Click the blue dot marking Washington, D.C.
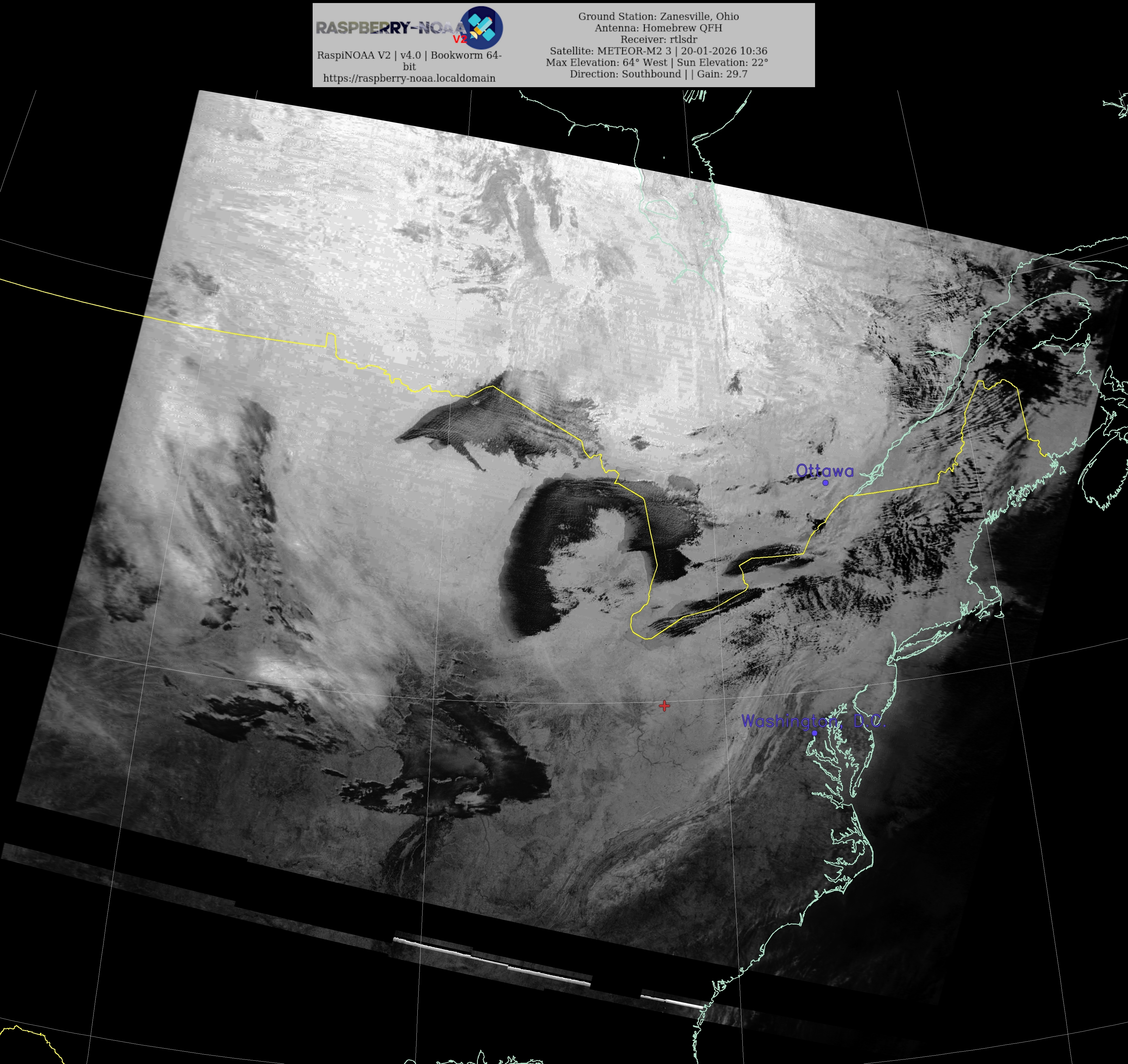The width and height of the screenshot is (1128, 1064). [x=814, y=733]
